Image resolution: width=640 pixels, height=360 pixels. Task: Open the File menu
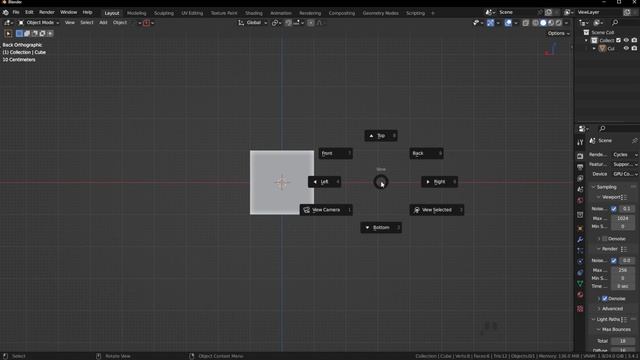click(x=16, y=12)
